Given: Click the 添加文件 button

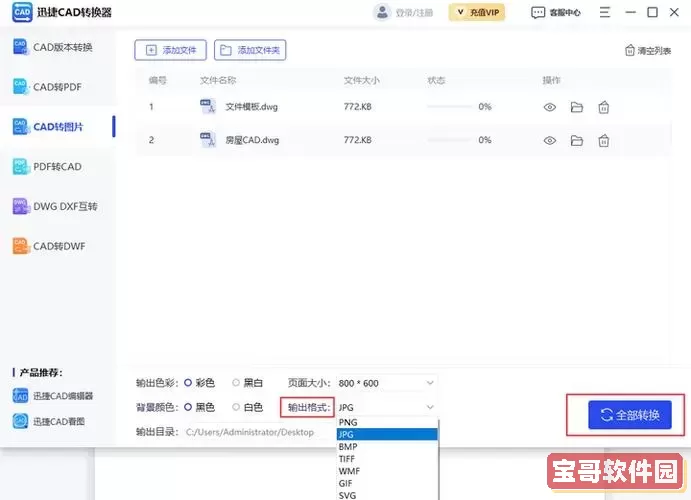Looking at the screenshot, I should coord(170,50).
